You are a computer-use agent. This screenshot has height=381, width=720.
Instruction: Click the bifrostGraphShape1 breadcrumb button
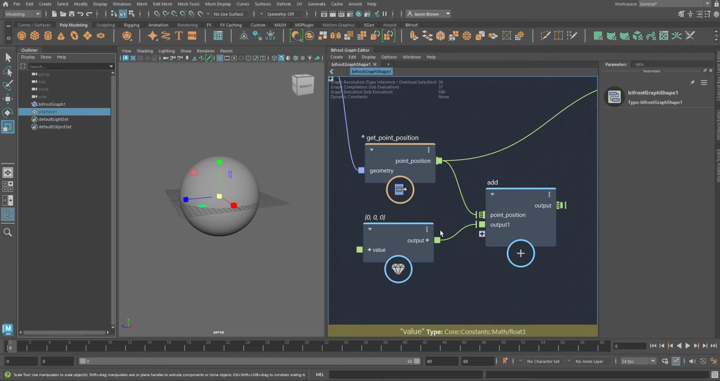371,72
